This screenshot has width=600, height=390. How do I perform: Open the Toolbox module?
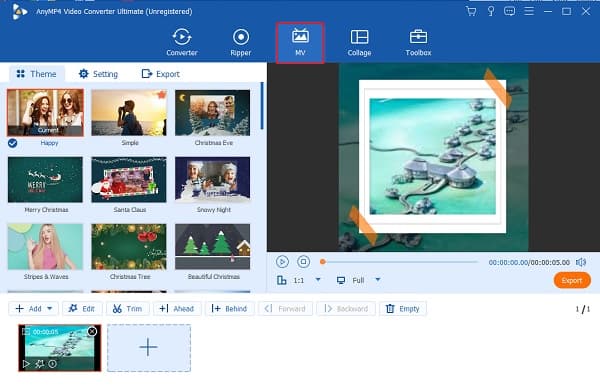tap(418, 42)
